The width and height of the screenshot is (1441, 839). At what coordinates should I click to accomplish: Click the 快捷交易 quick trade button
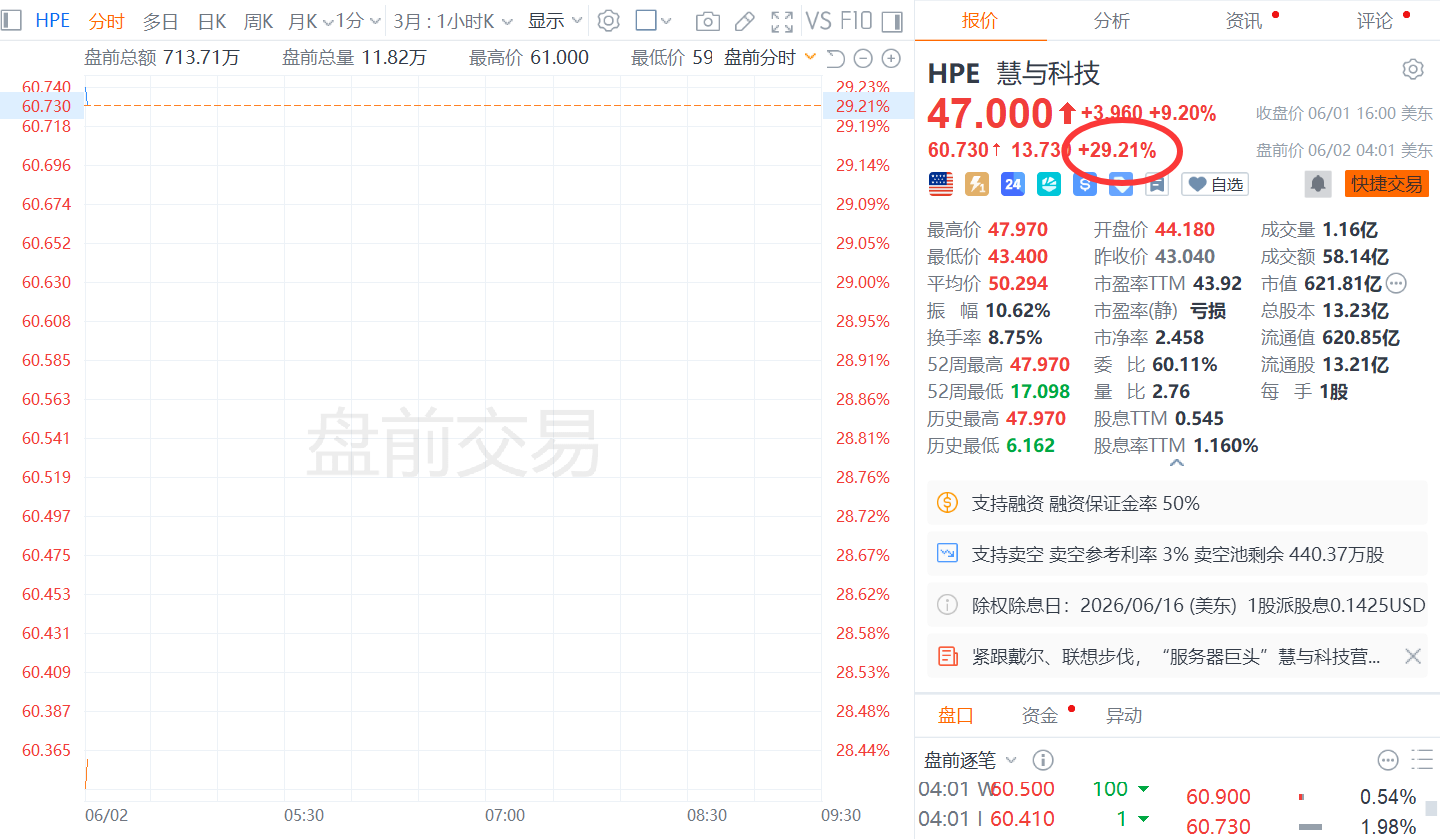coord(1387,184)
